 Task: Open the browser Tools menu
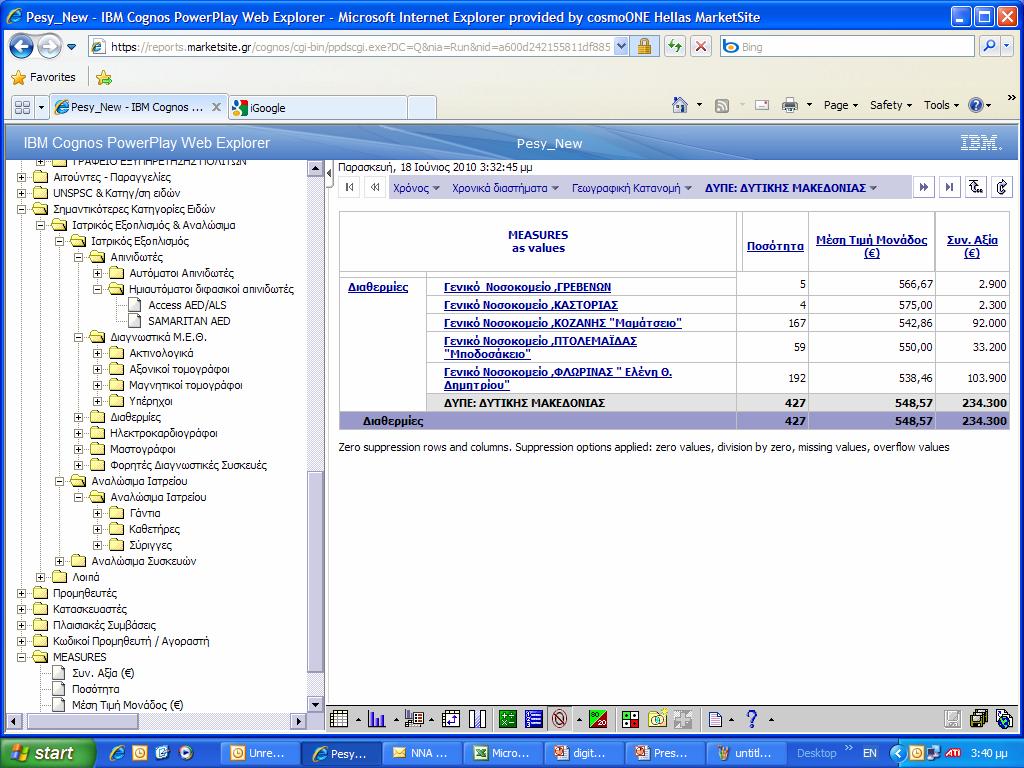click(x=941, y=105)
